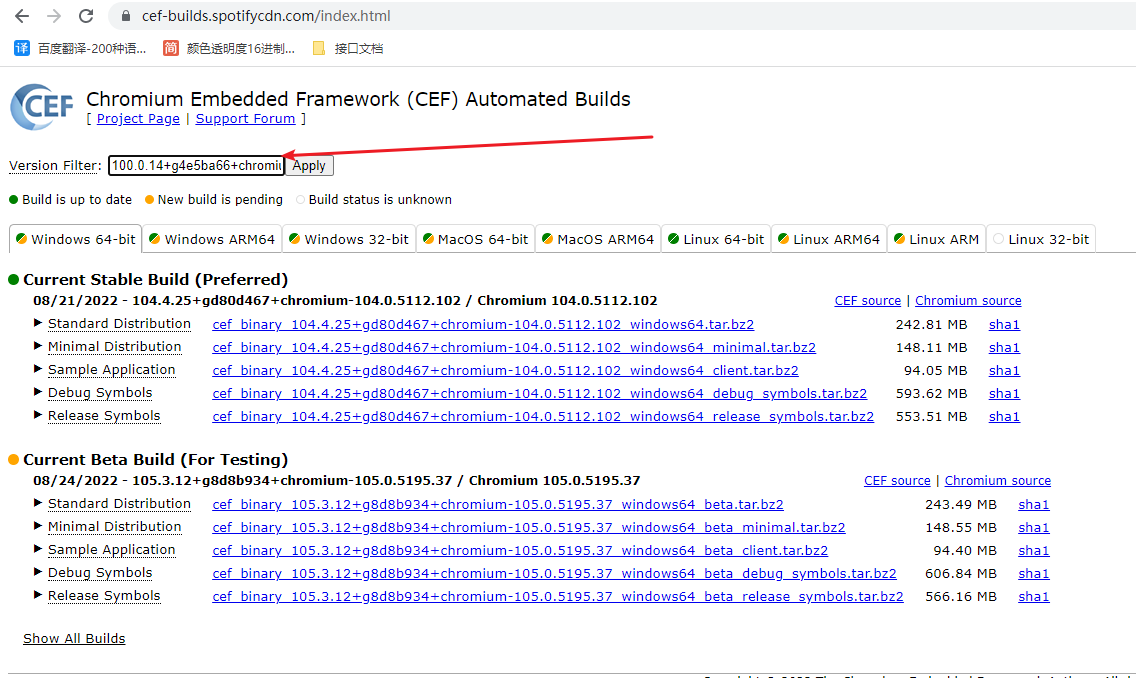Click the Version Filter input field

[196, 166]
